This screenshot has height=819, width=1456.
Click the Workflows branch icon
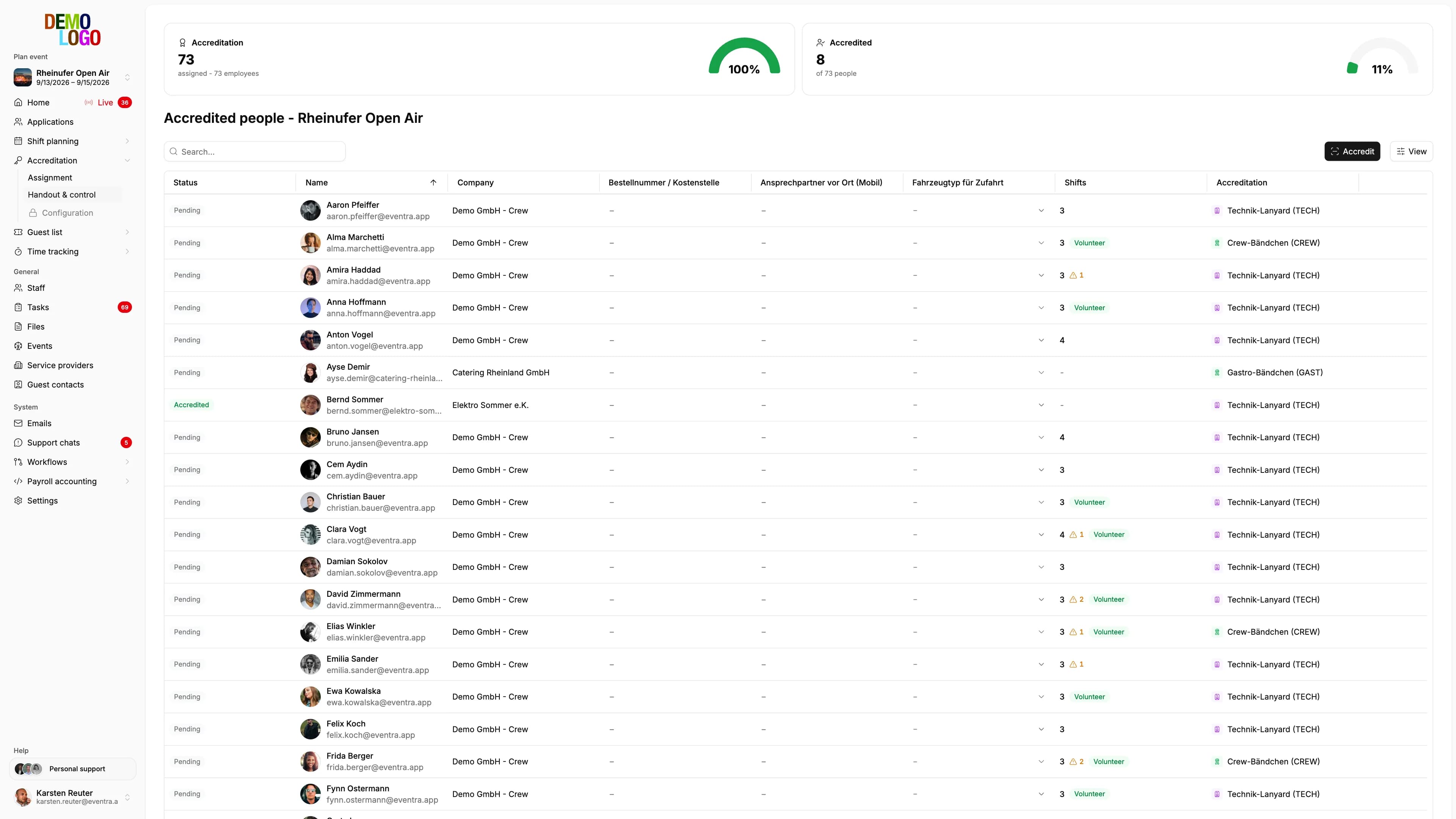pos(18,462)
